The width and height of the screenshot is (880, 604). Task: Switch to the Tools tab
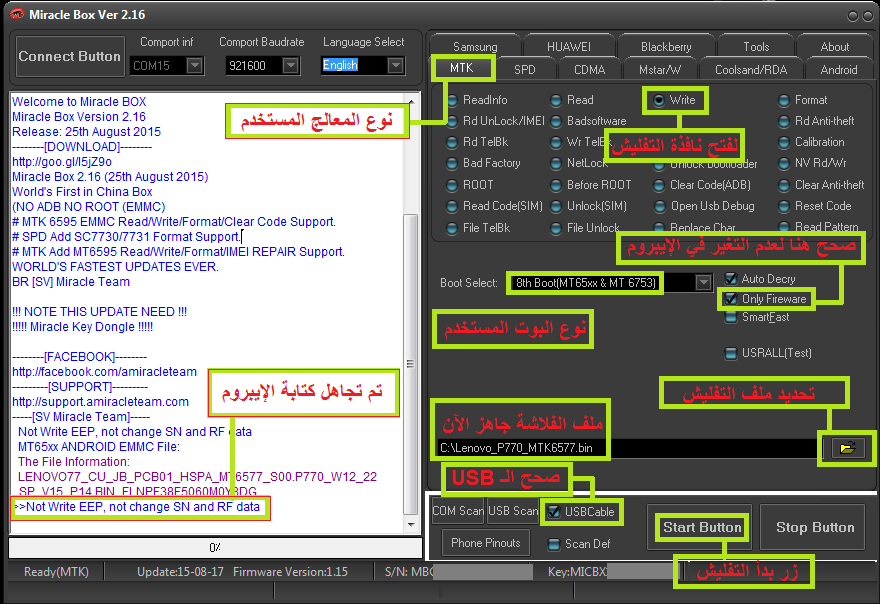coord(757,47)
